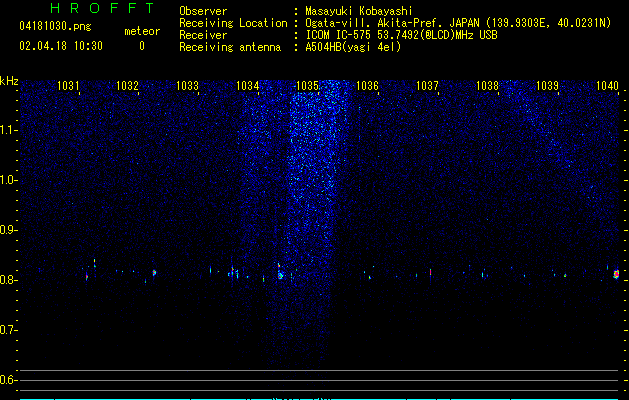Click the A504HB(yagi 4el) antenna text
Viewport: 629px width, 400px height.
pos(353,47)
